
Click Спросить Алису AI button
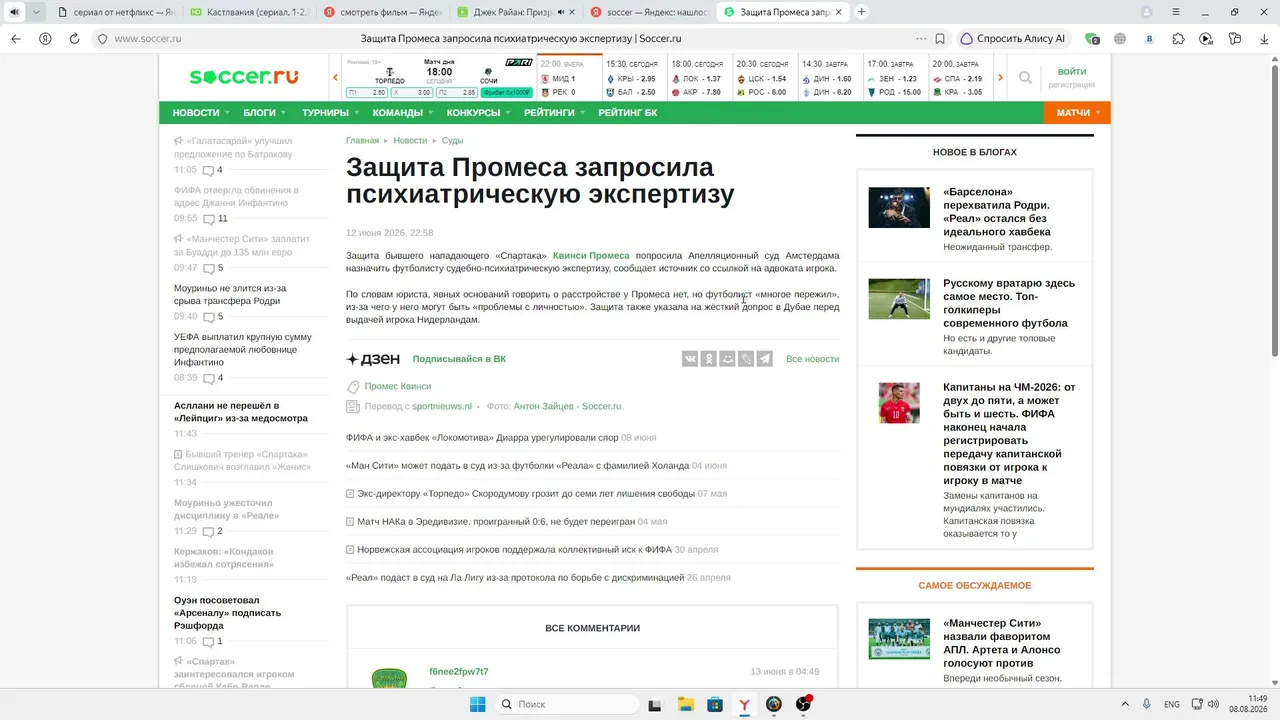coord(1012,39)
